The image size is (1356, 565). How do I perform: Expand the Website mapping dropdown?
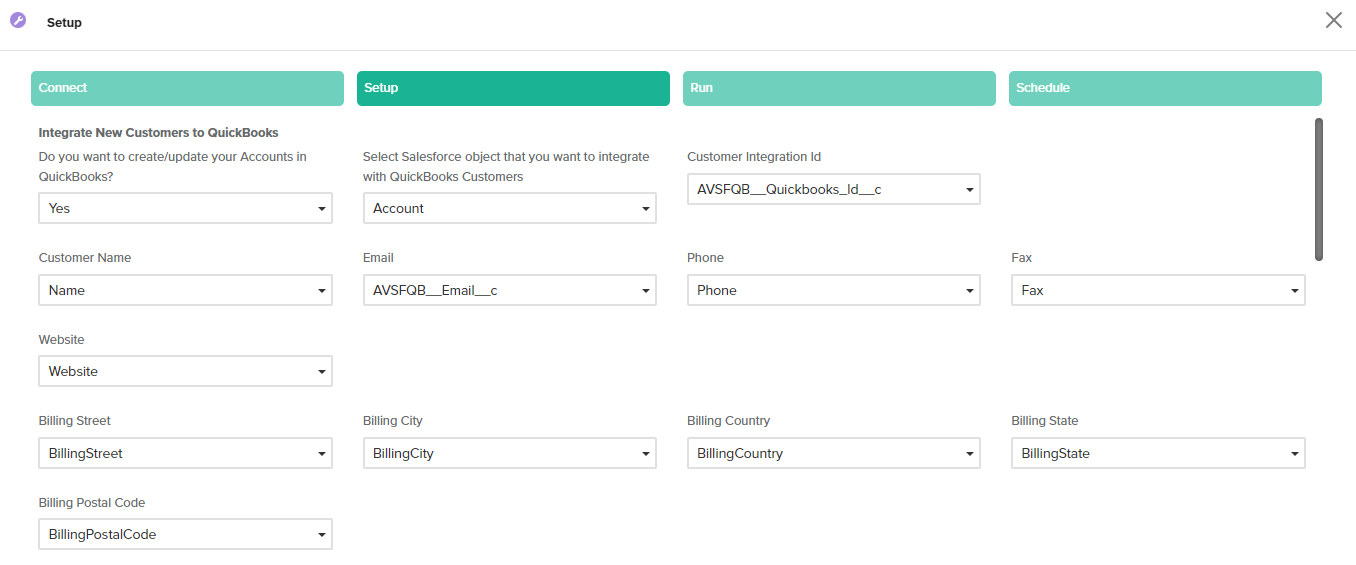click(185, 371)
